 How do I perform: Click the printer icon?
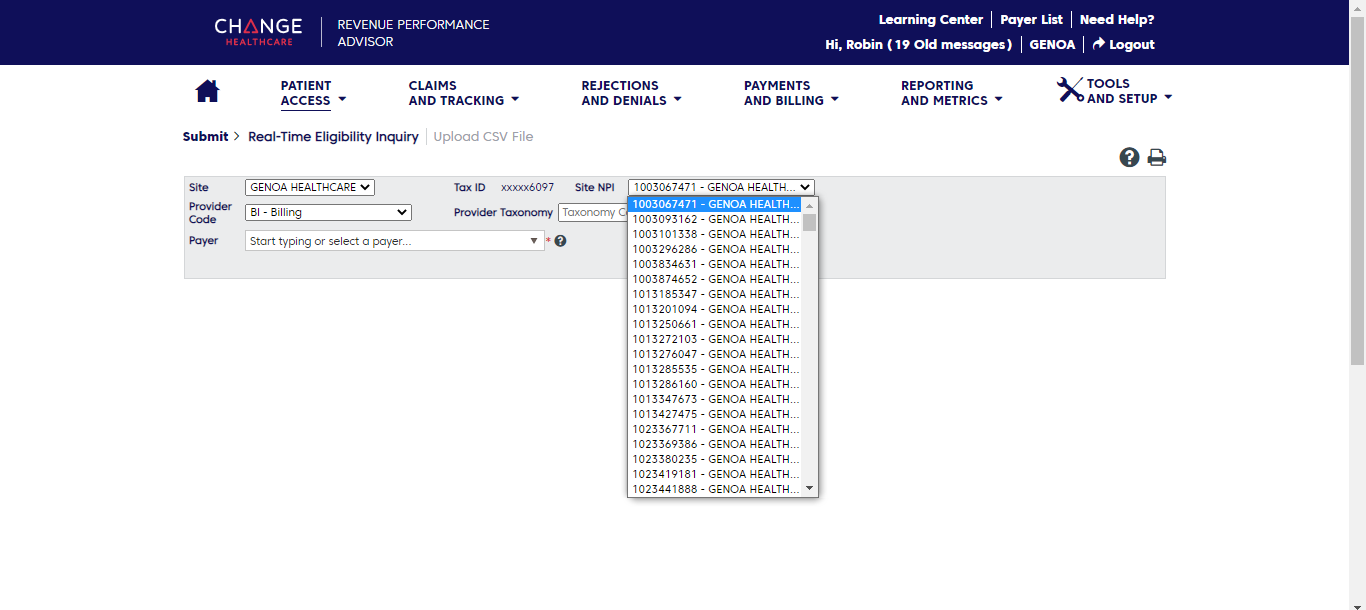[1157, 157]
